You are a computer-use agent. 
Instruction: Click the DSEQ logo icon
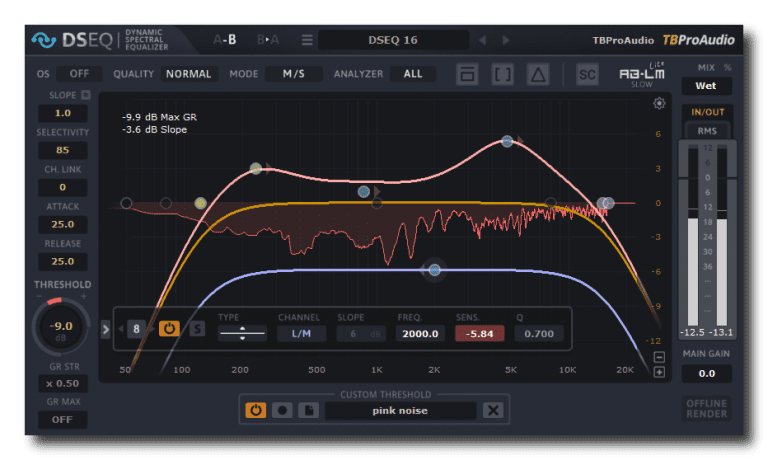click(x=44, y=40)
